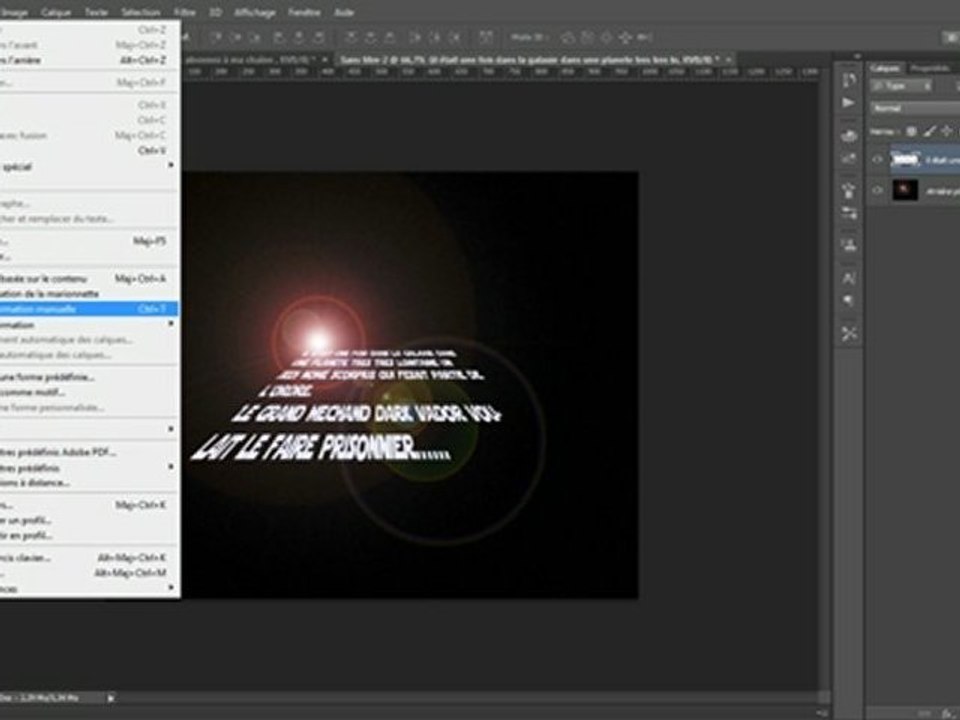Select 3D slide icon in options bar
Viewport: 960px width, 720px height.
pos(625,37)
